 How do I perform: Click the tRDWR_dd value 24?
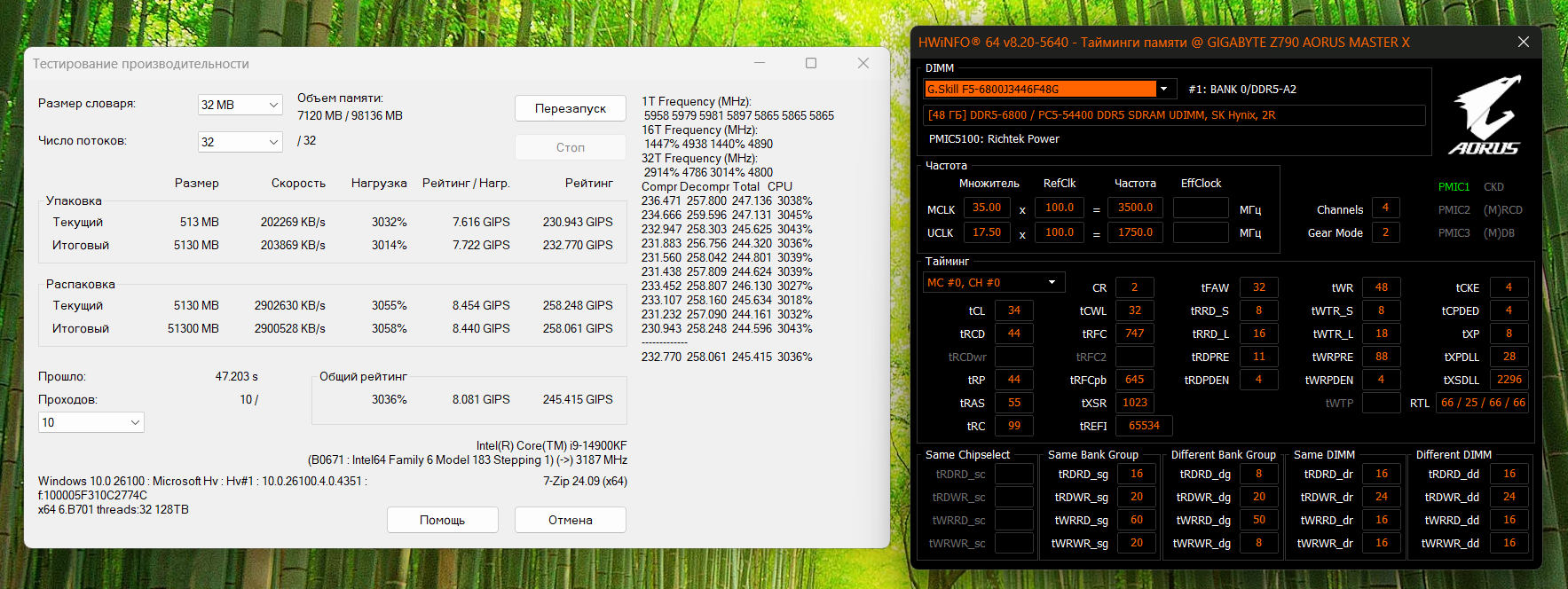pyautogui.click(x=1509, y=497)
